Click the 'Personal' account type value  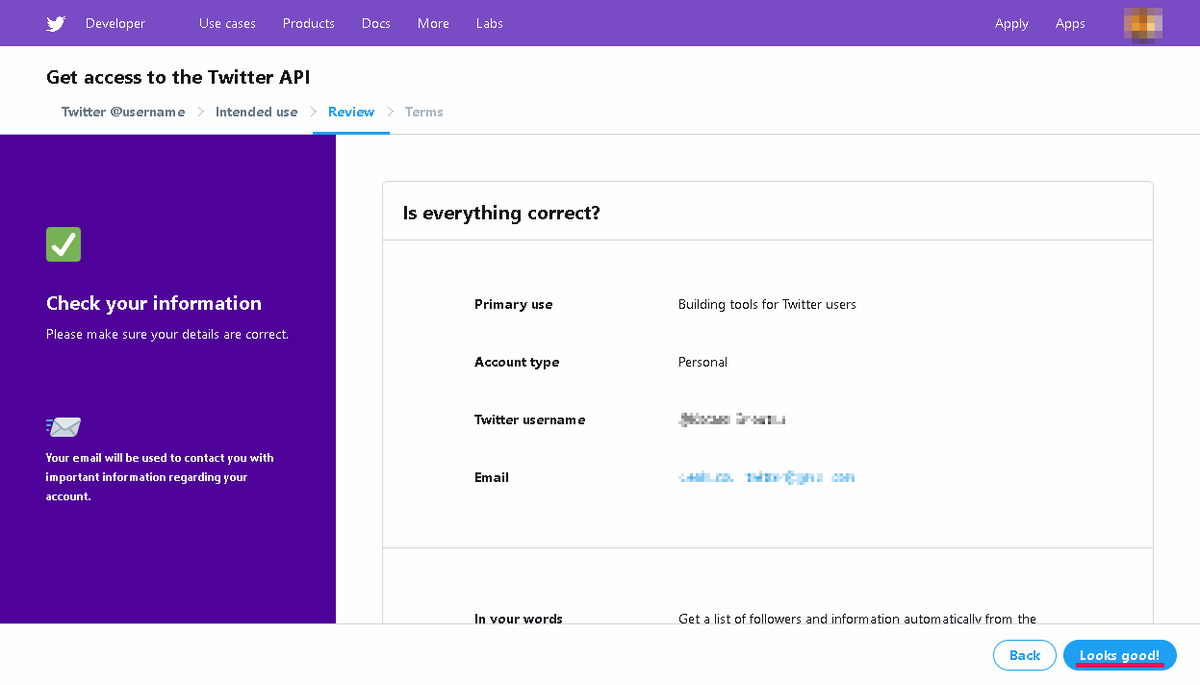point(703,362)
